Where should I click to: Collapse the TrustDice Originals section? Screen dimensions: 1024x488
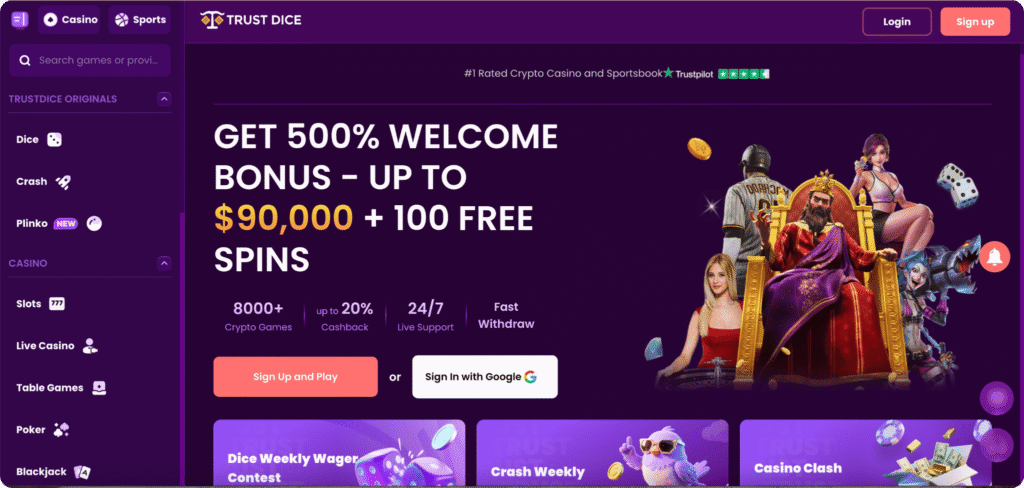165,99
